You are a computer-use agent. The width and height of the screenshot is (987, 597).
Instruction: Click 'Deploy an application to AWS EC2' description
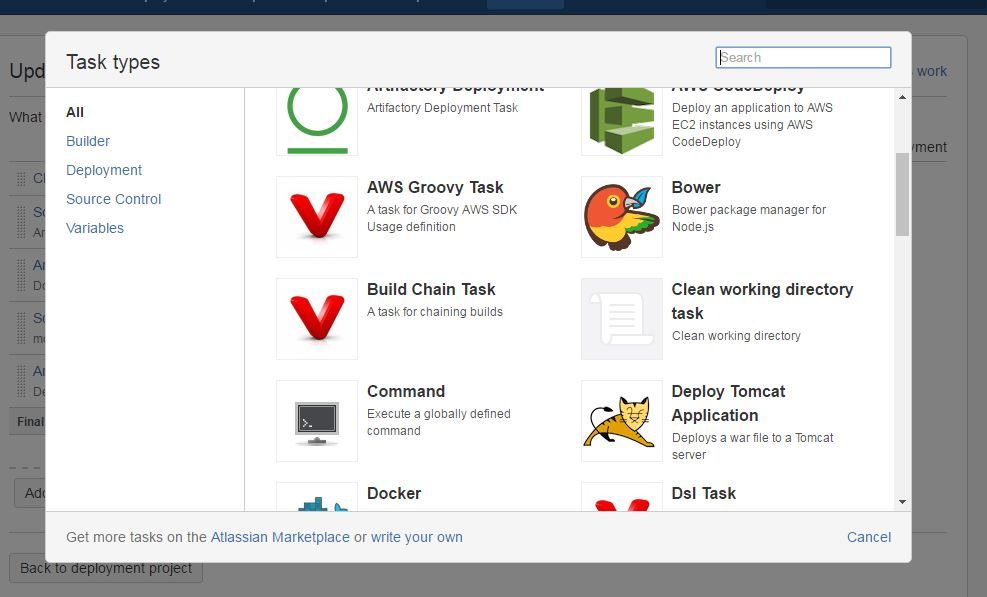pyautogui.click(x=752, y=125)
